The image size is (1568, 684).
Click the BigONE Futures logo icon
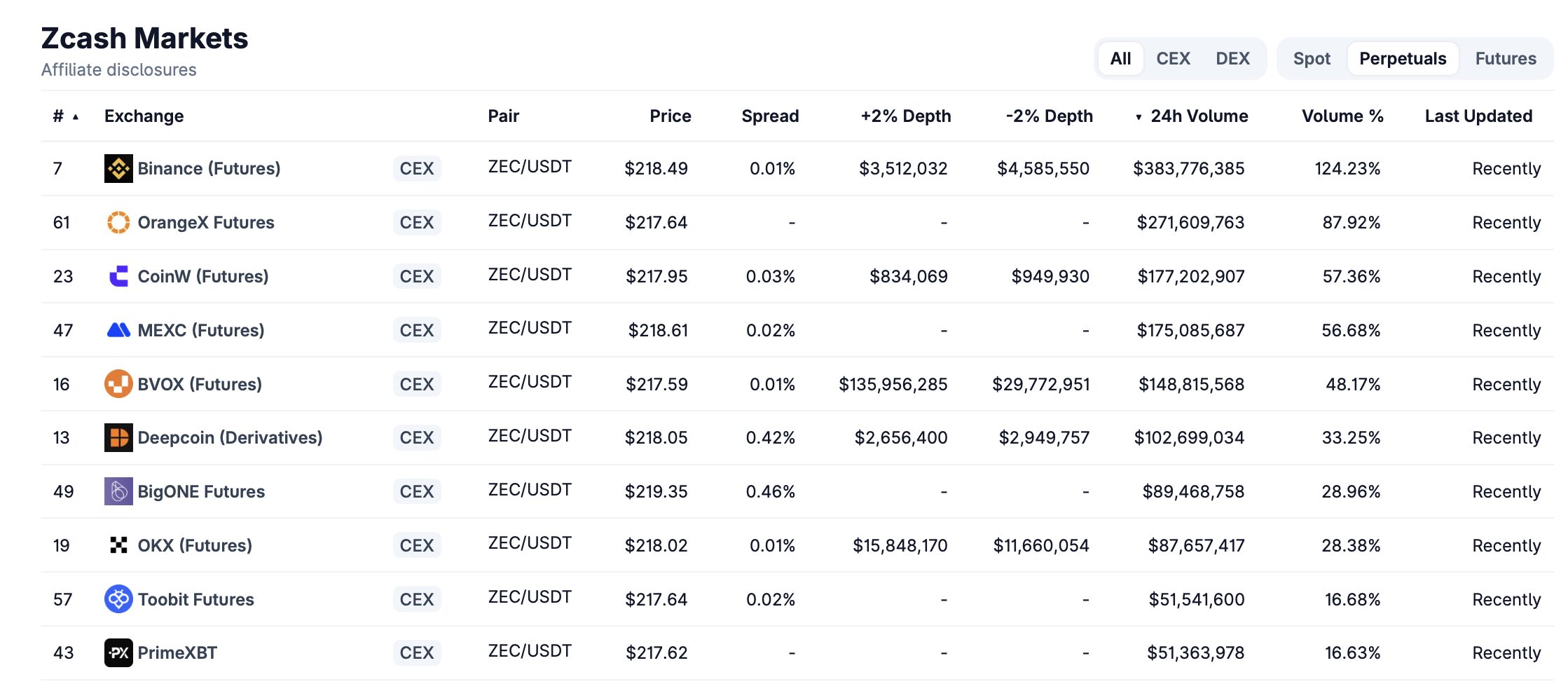pyautogui.click(x=118, y=491)
